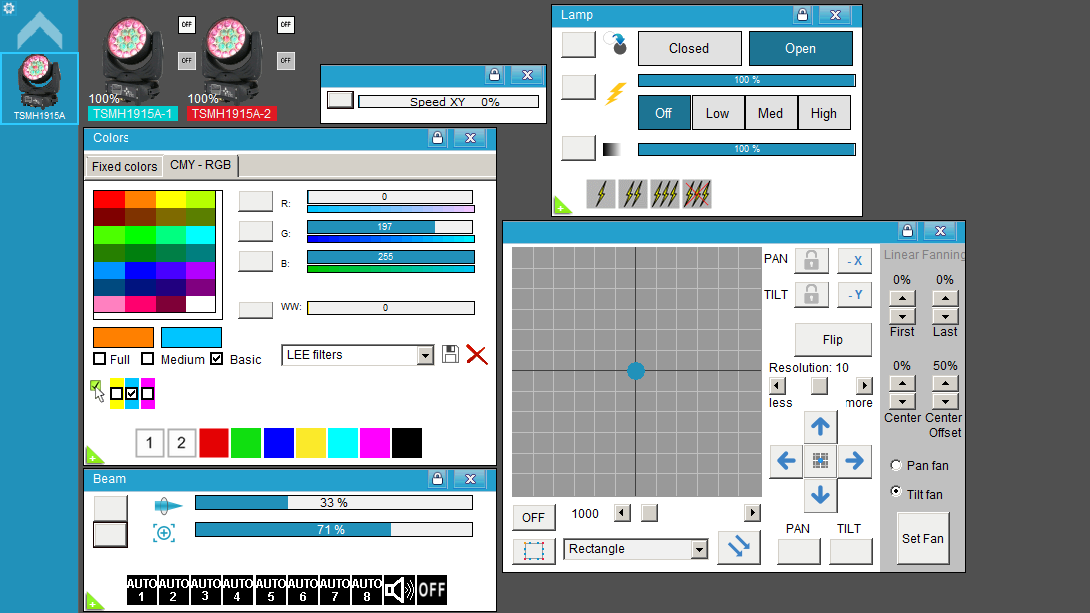Click the Speed XY 0% slider
Screen dimensions: 1090x613
(x=448, y=101)
